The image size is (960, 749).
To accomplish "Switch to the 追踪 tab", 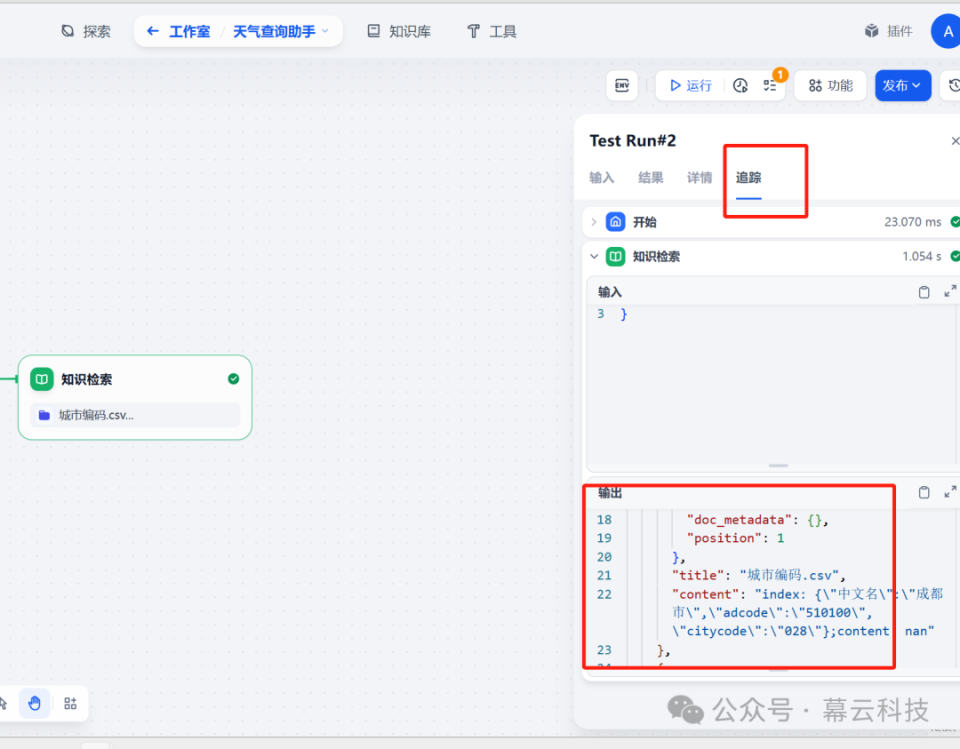I will [x=748, y=178].
